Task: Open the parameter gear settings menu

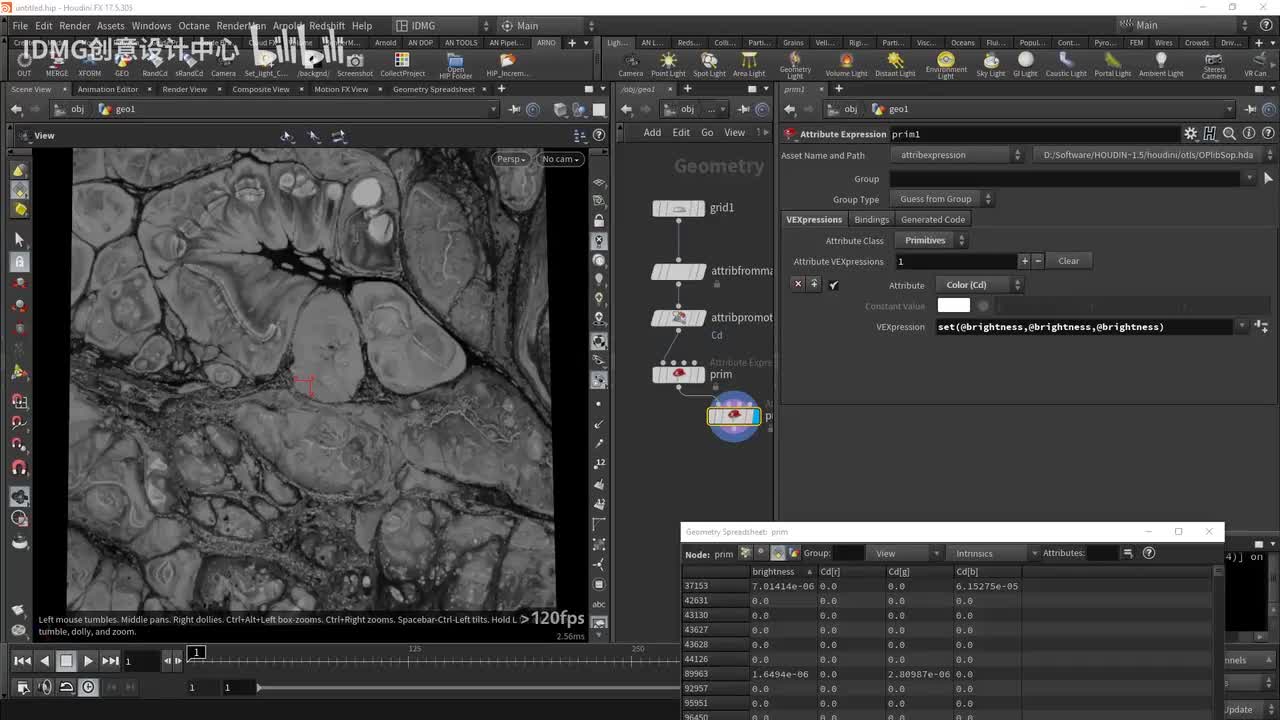Action: [1190, 134]
